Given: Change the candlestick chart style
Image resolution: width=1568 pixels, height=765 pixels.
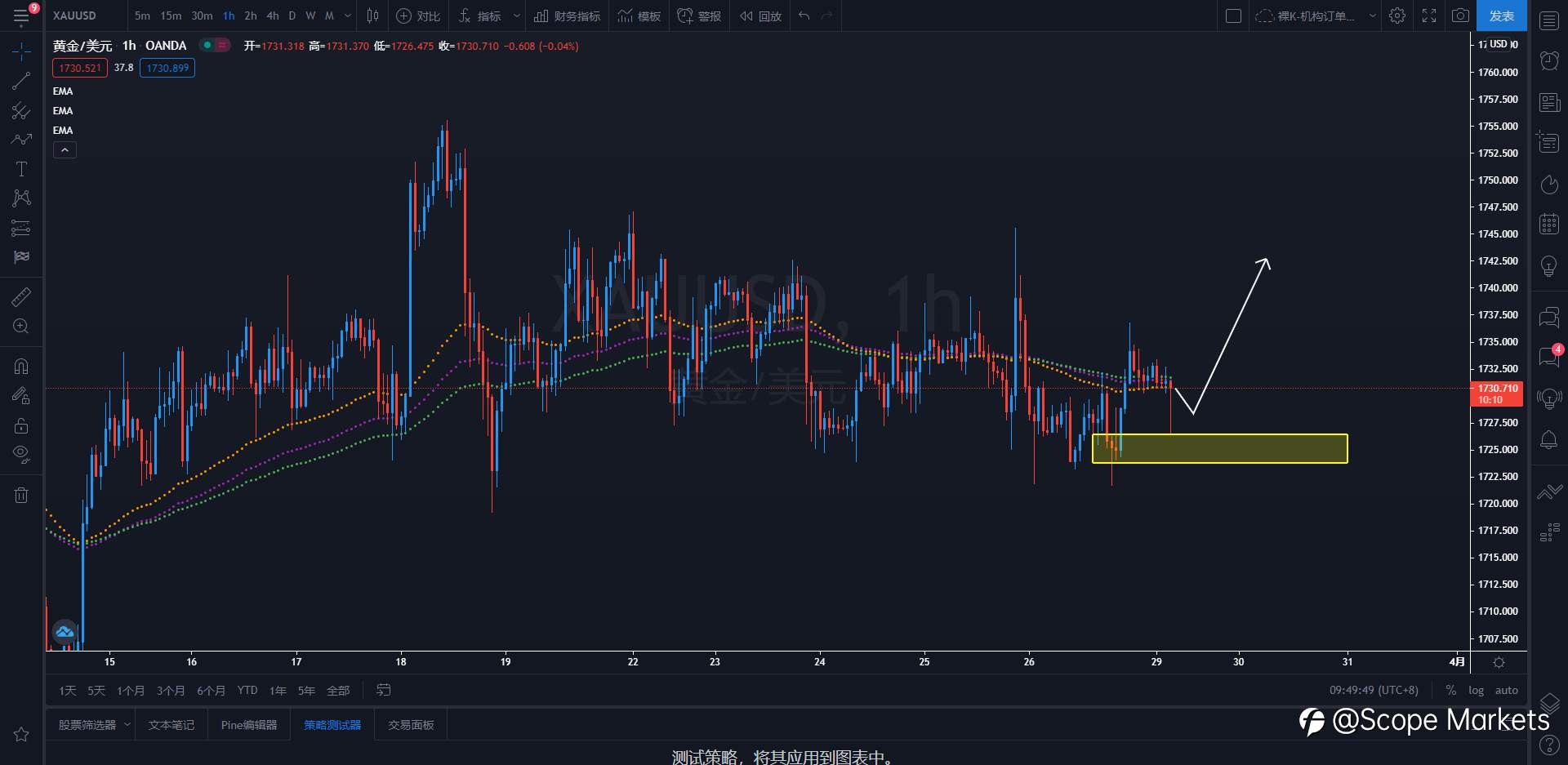Looking at the screenshot, I should click(372, 16).
